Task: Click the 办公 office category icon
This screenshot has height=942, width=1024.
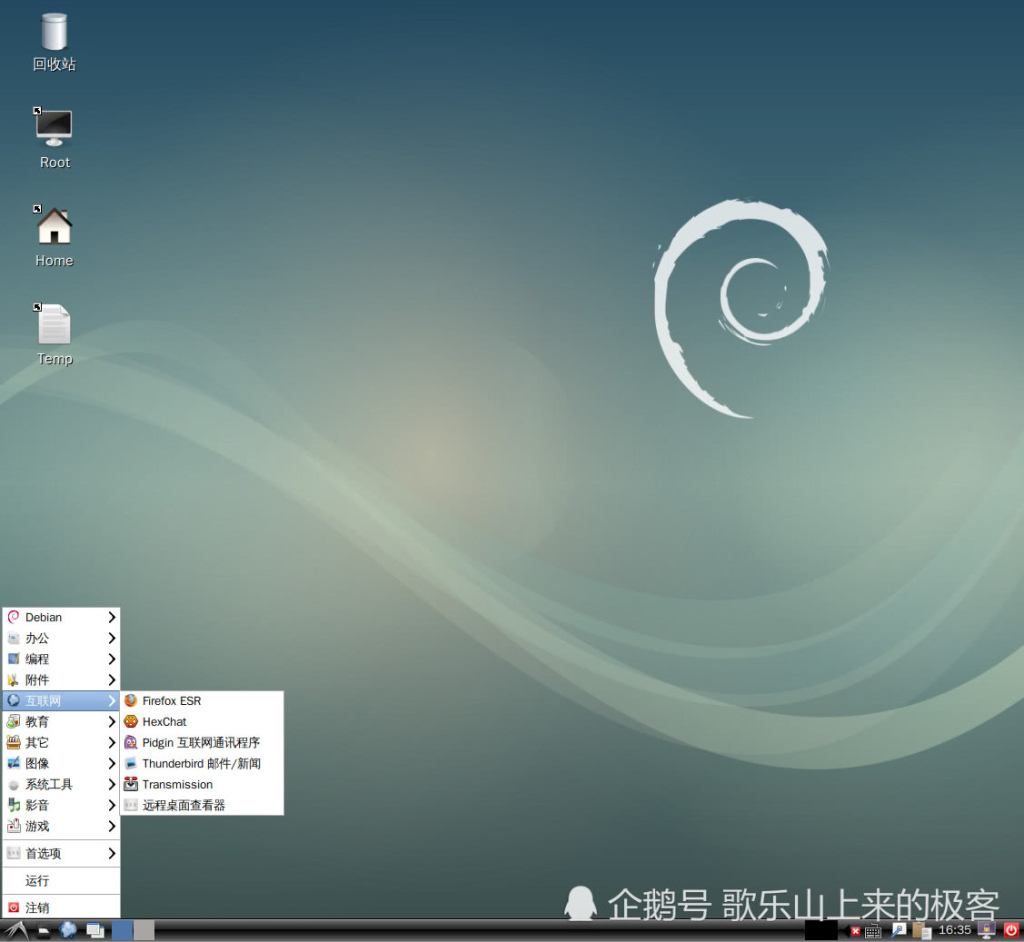Action: click(13, 638)
